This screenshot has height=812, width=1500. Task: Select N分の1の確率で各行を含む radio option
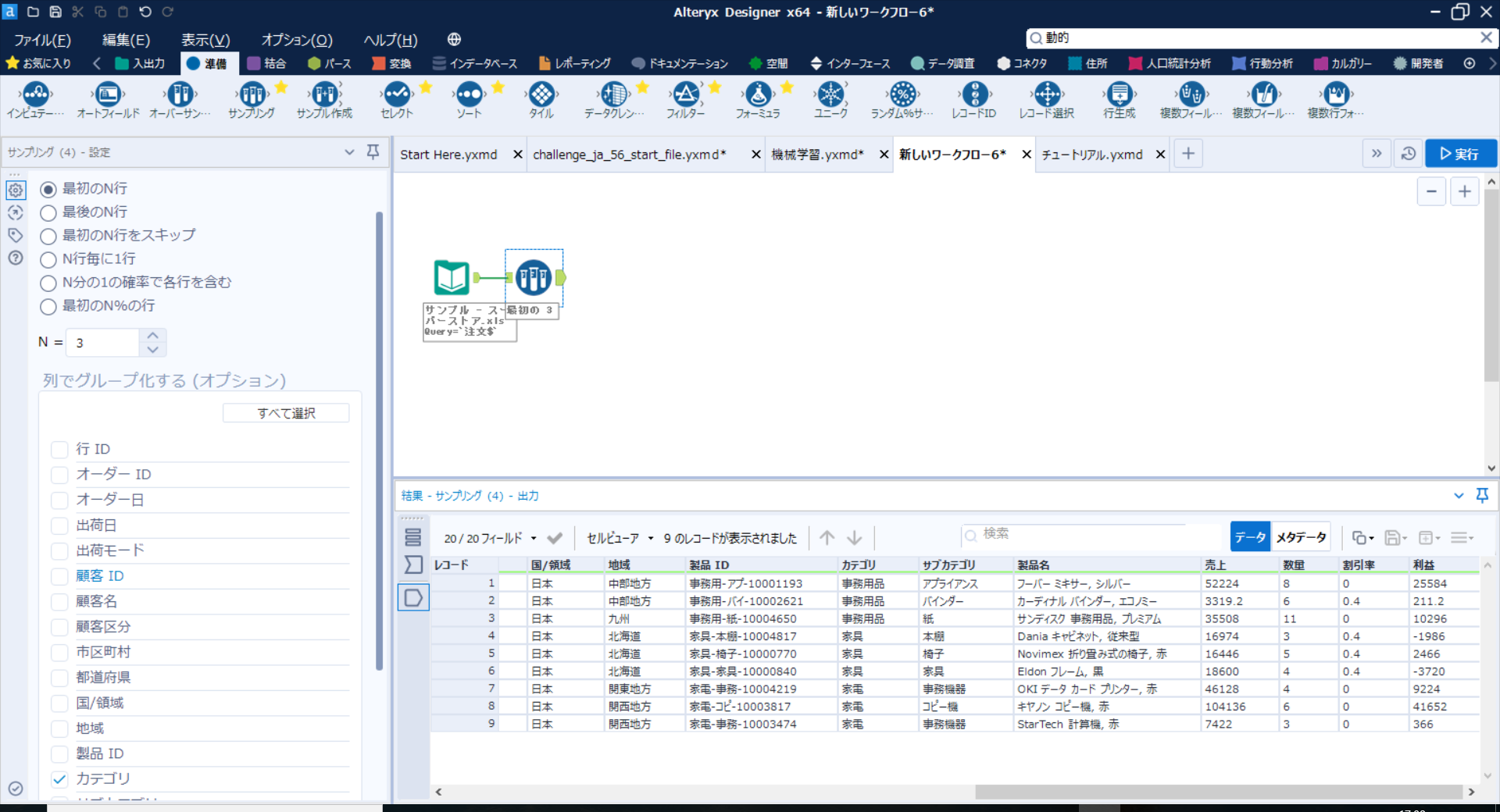tap(48, 283)
